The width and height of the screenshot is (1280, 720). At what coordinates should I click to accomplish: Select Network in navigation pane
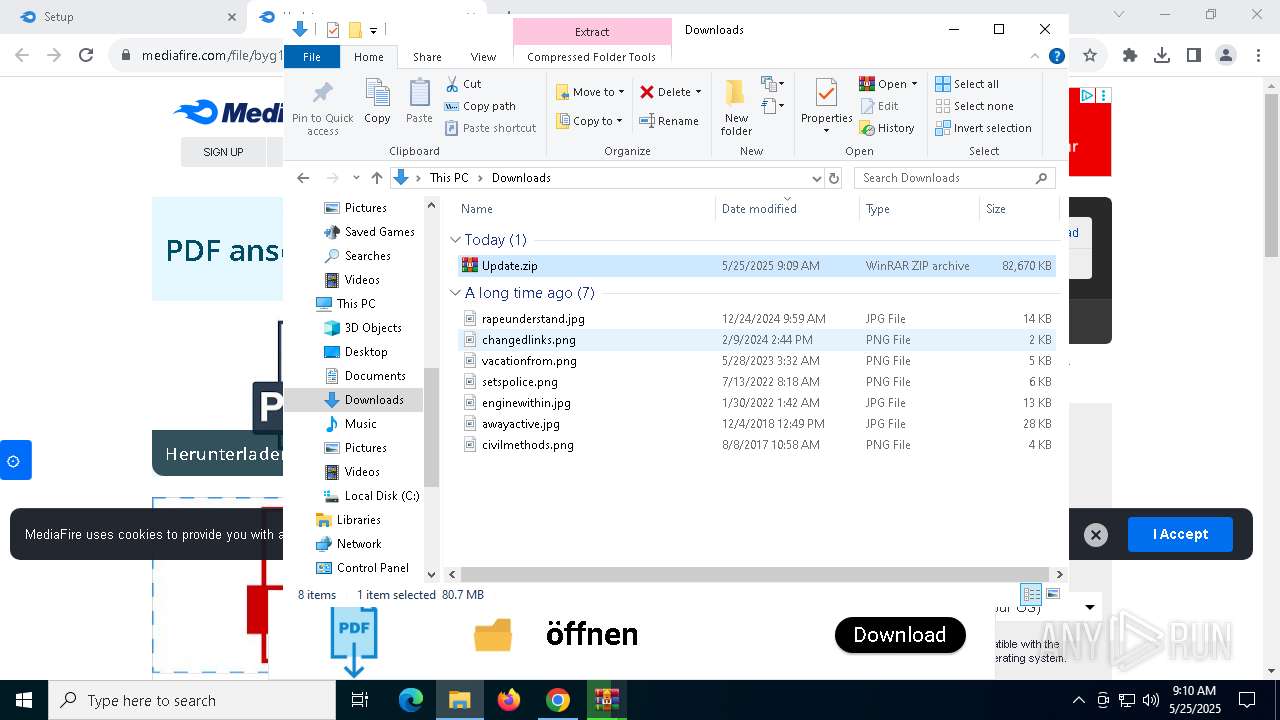[x=348, y=544]
